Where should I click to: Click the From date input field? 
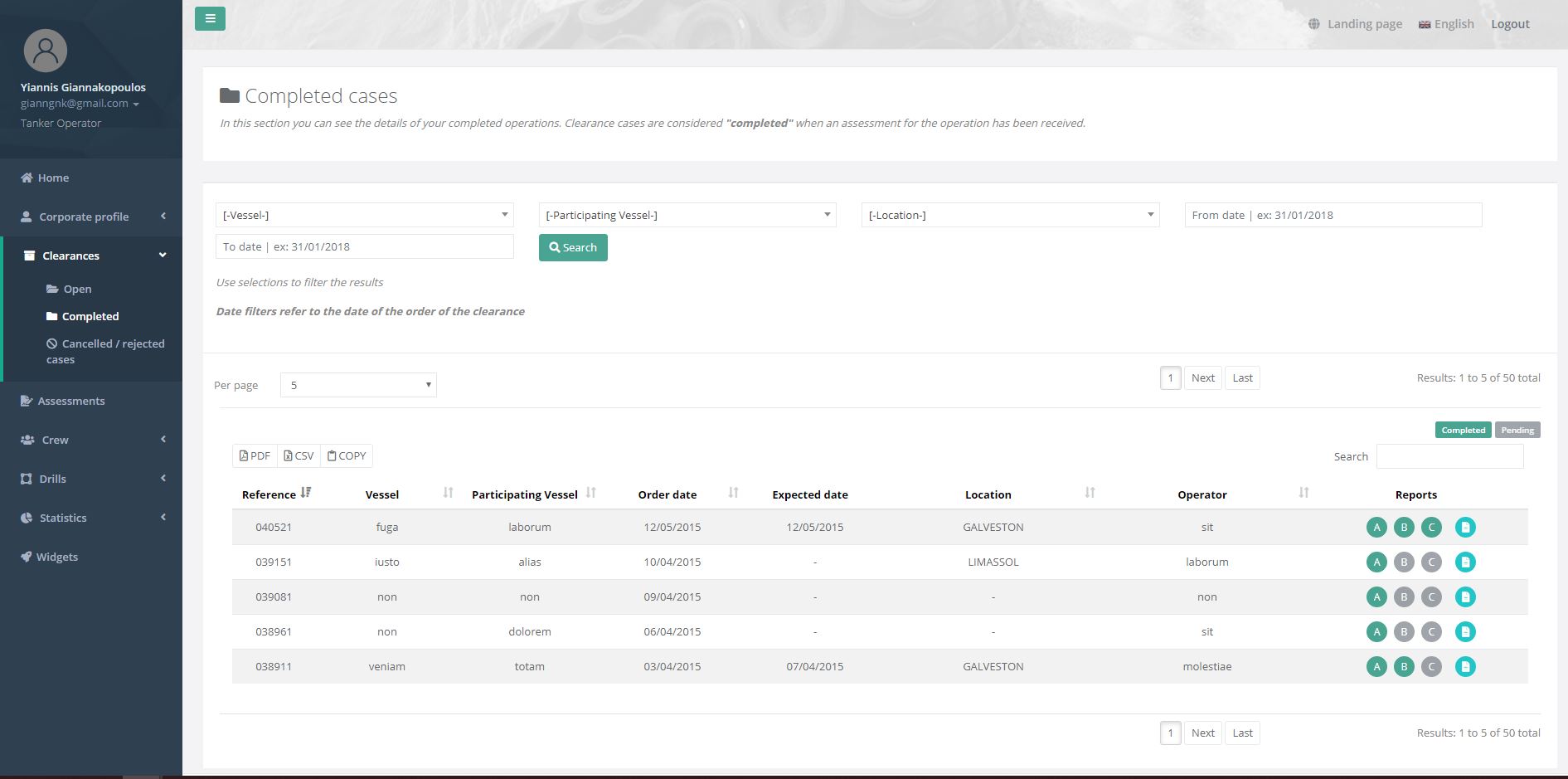pos(1333,215)
